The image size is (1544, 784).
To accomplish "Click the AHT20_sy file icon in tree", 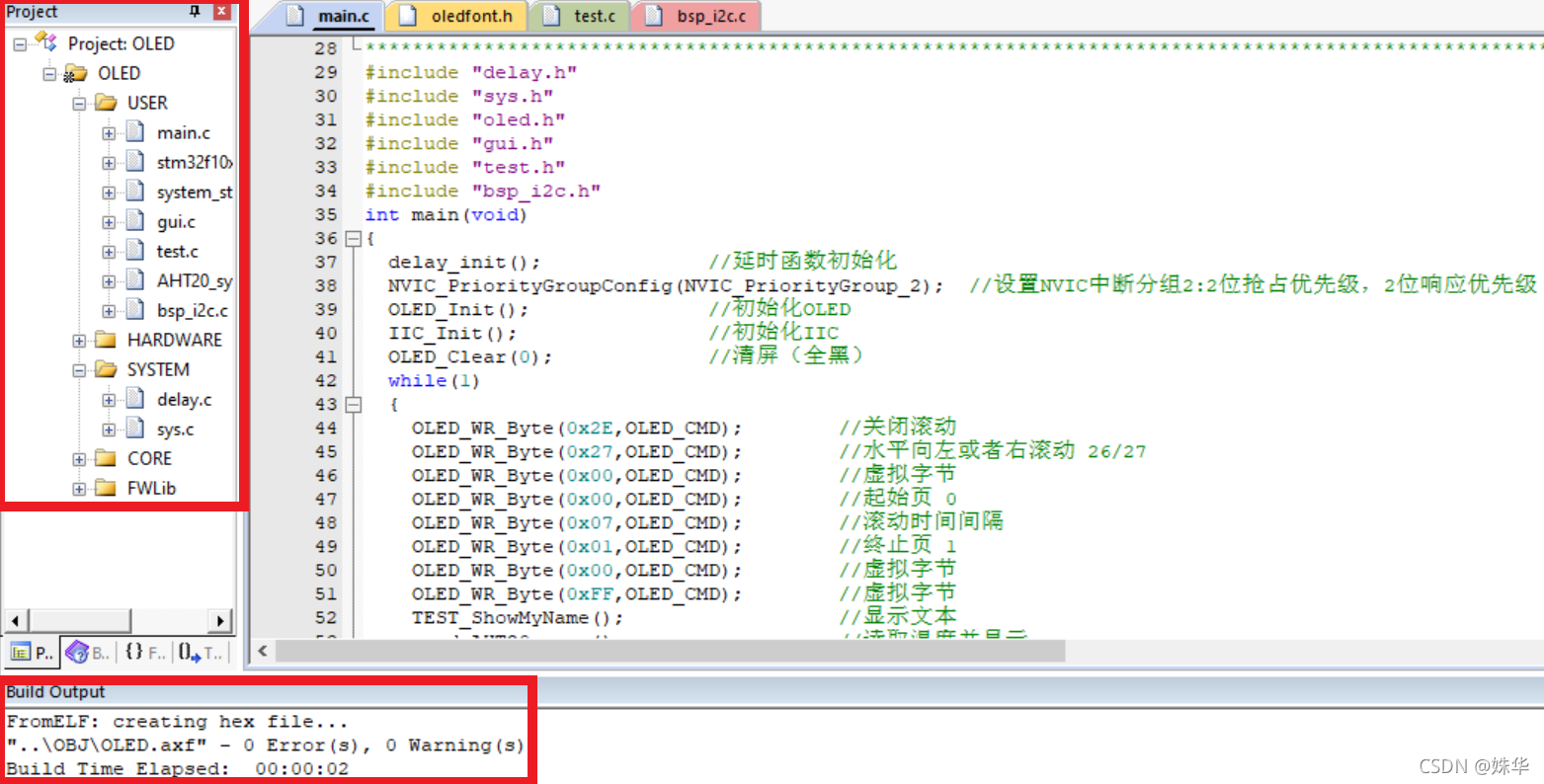I will [x=135, y=280].
